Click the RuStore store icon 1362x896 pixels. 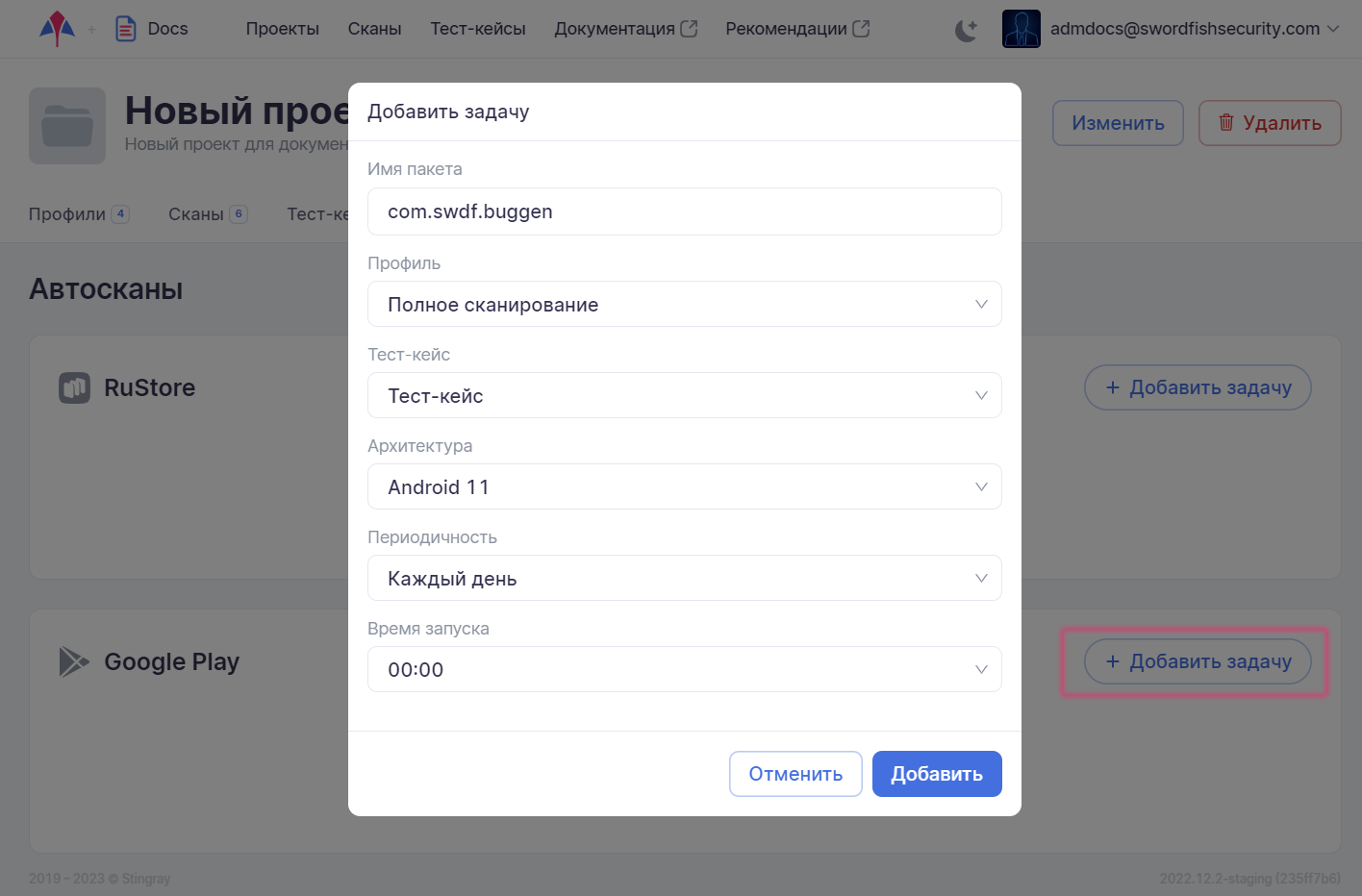pyautogui.click(x=74, y=387)
